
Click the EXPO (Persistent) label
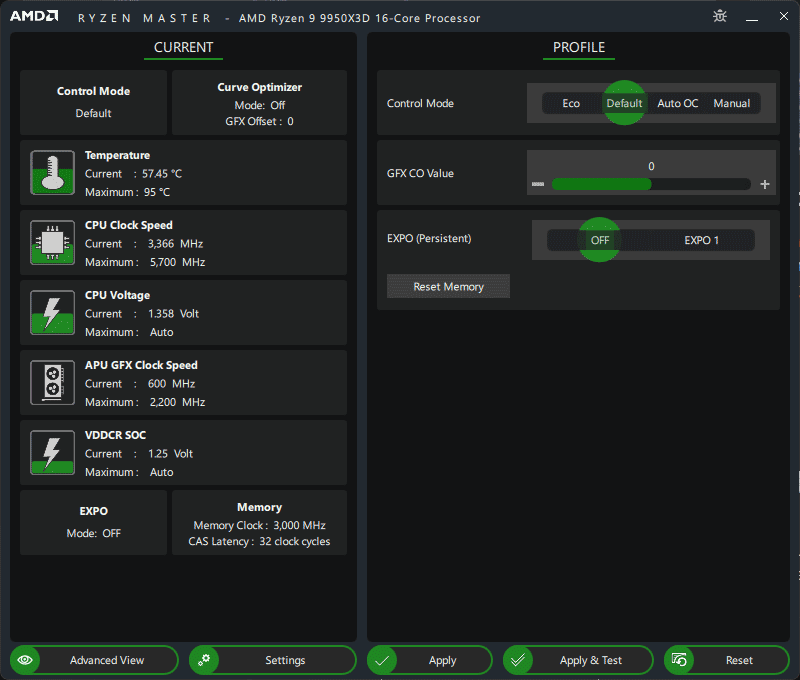click(x=429, y=238)
